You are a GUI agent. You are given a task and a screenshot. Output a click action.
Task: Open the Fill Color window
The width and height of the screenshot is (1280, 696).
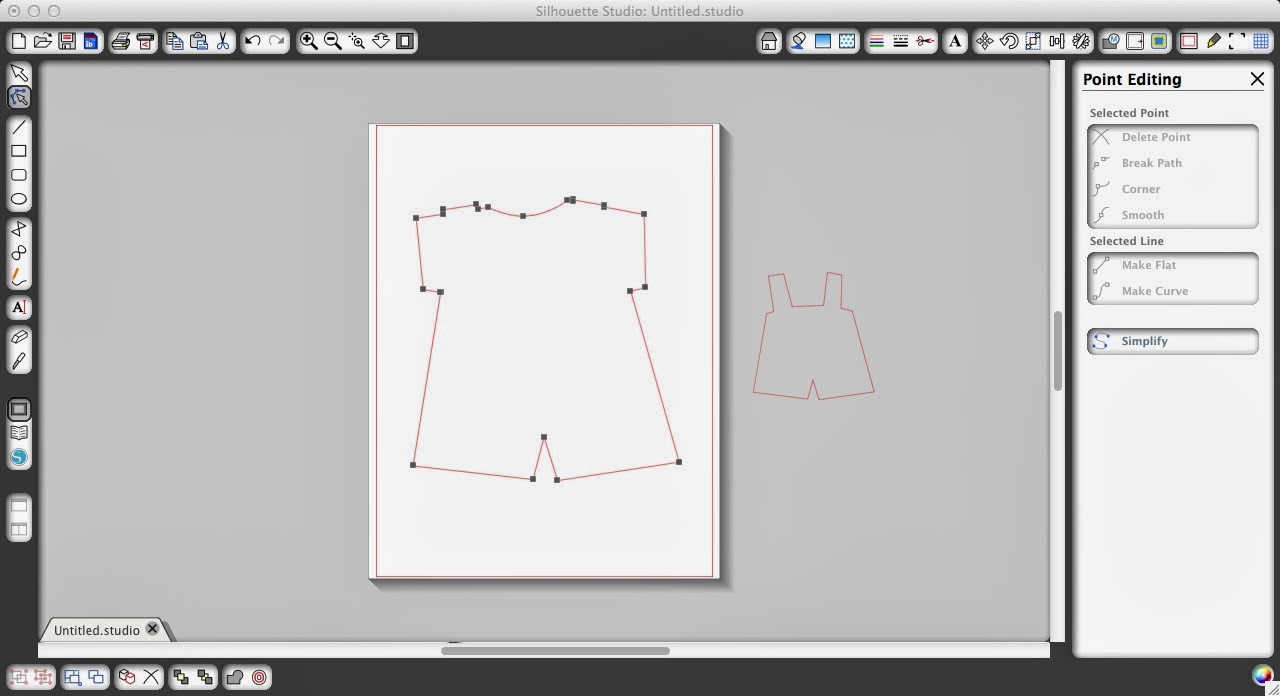[x=797, y=41]
